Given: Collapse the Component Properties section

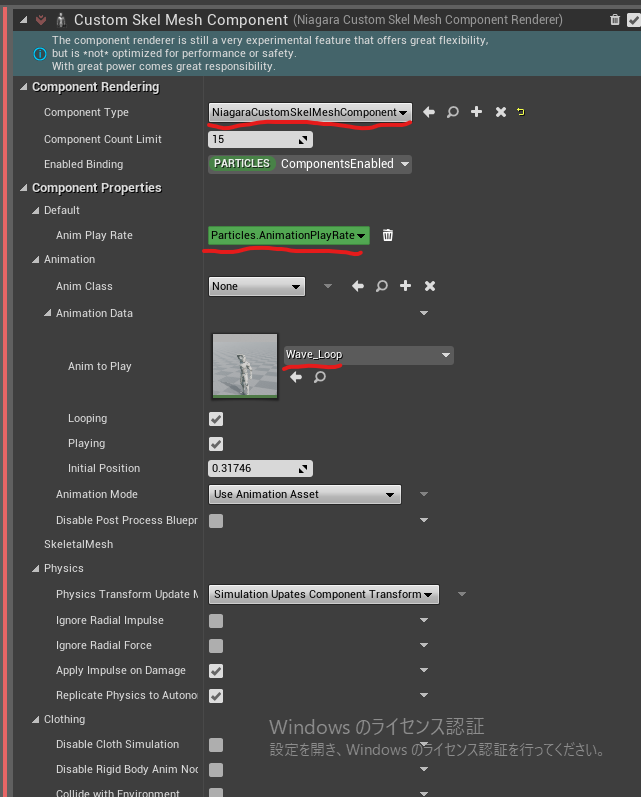Looking at the screenshot, I should [23, 188].
